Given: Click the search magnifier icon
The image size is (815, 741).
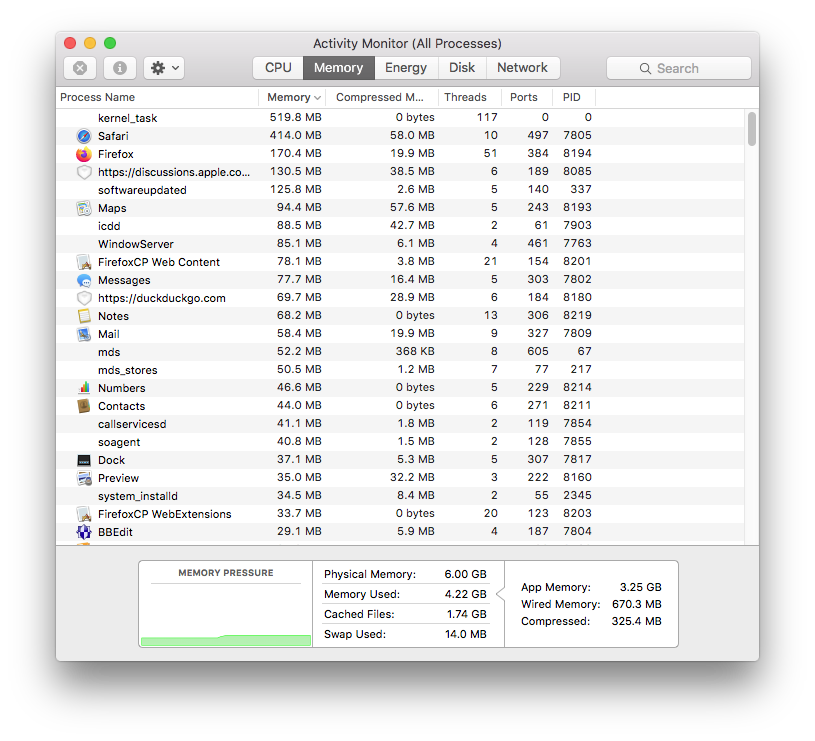Looking at the screenshot, I should (x=645, y=69).
